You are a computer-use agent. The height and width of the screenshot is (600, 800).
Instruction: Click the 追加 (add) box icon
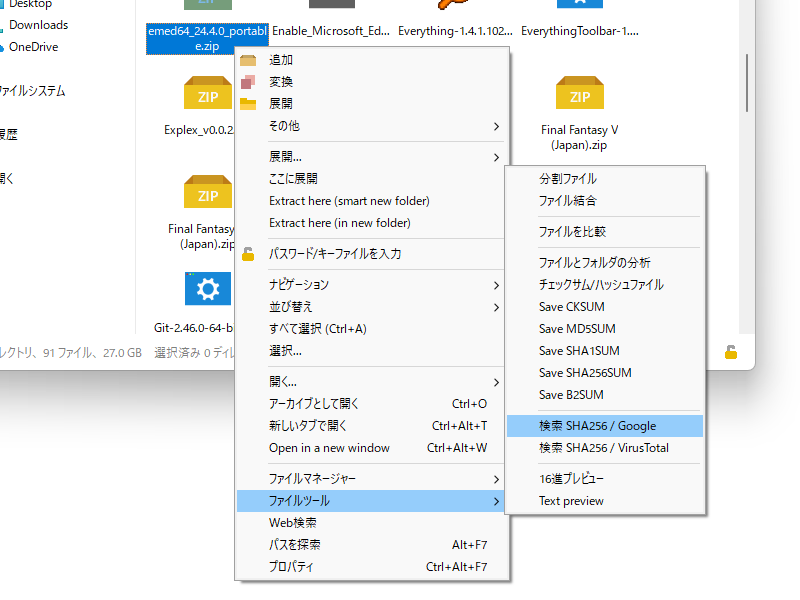click(x=248, y=60)
